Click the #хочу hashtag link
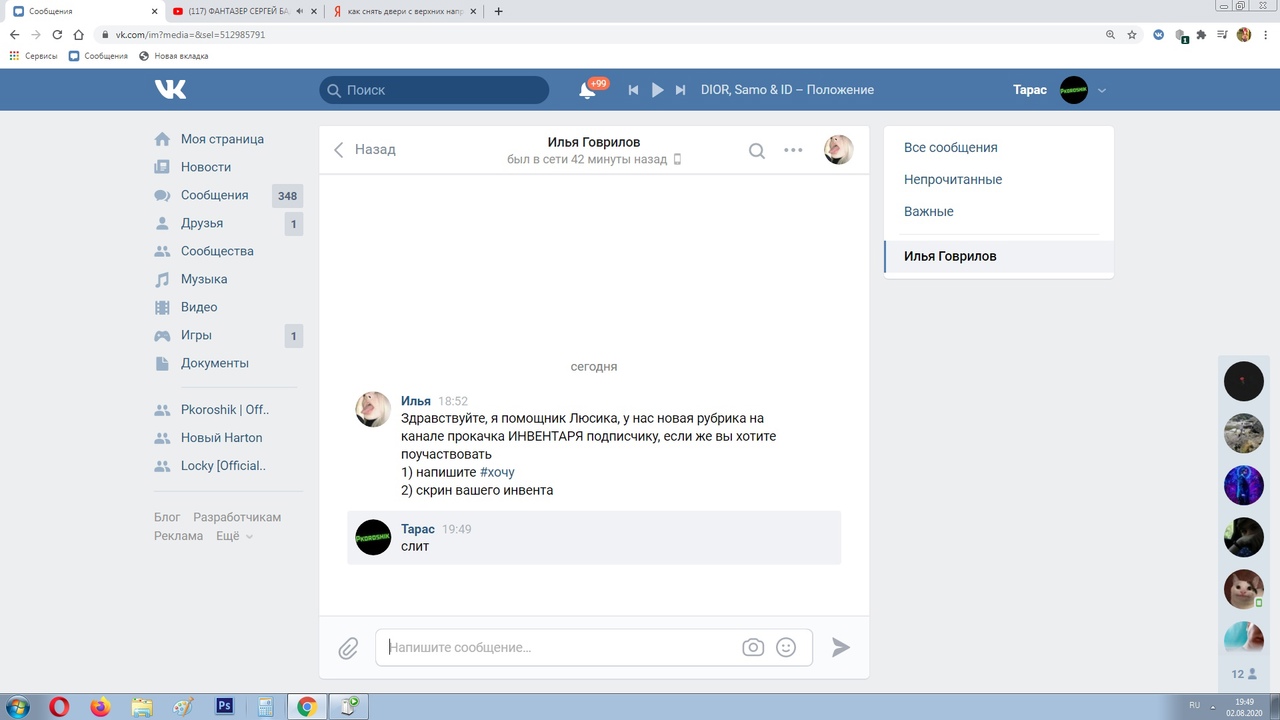Screen dimensions: 1280x720 coord(497,472)
